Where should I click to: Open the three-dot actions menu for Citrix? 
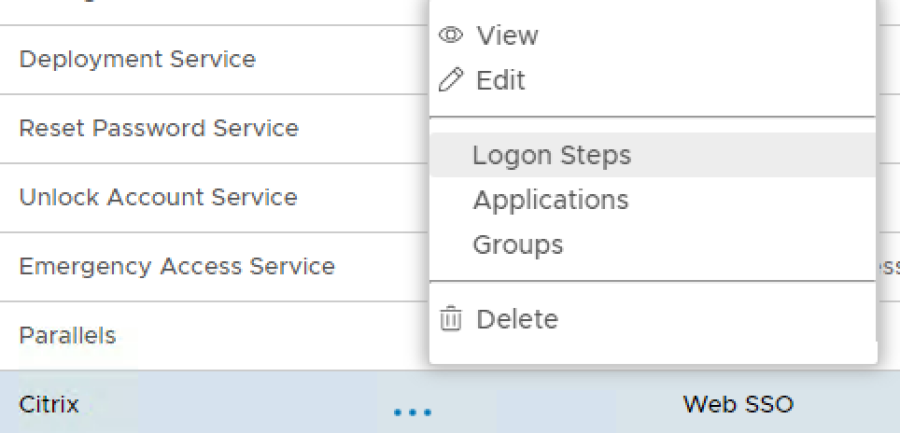pos(412,411)
